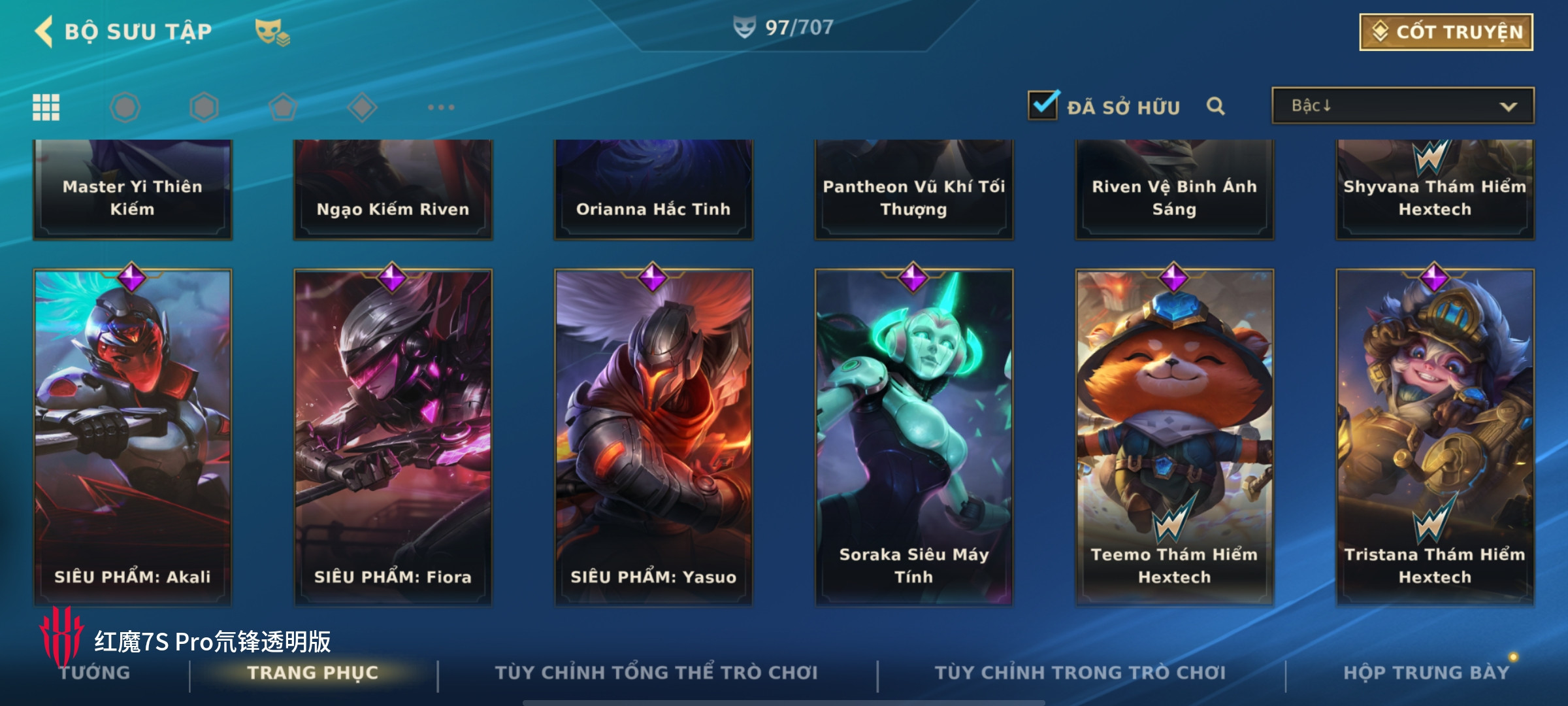The height and width of the screenshot is (706, 1568).
Task: Uncheck the Đã Sở Hữu checkbox
Action: [1043, 105]
